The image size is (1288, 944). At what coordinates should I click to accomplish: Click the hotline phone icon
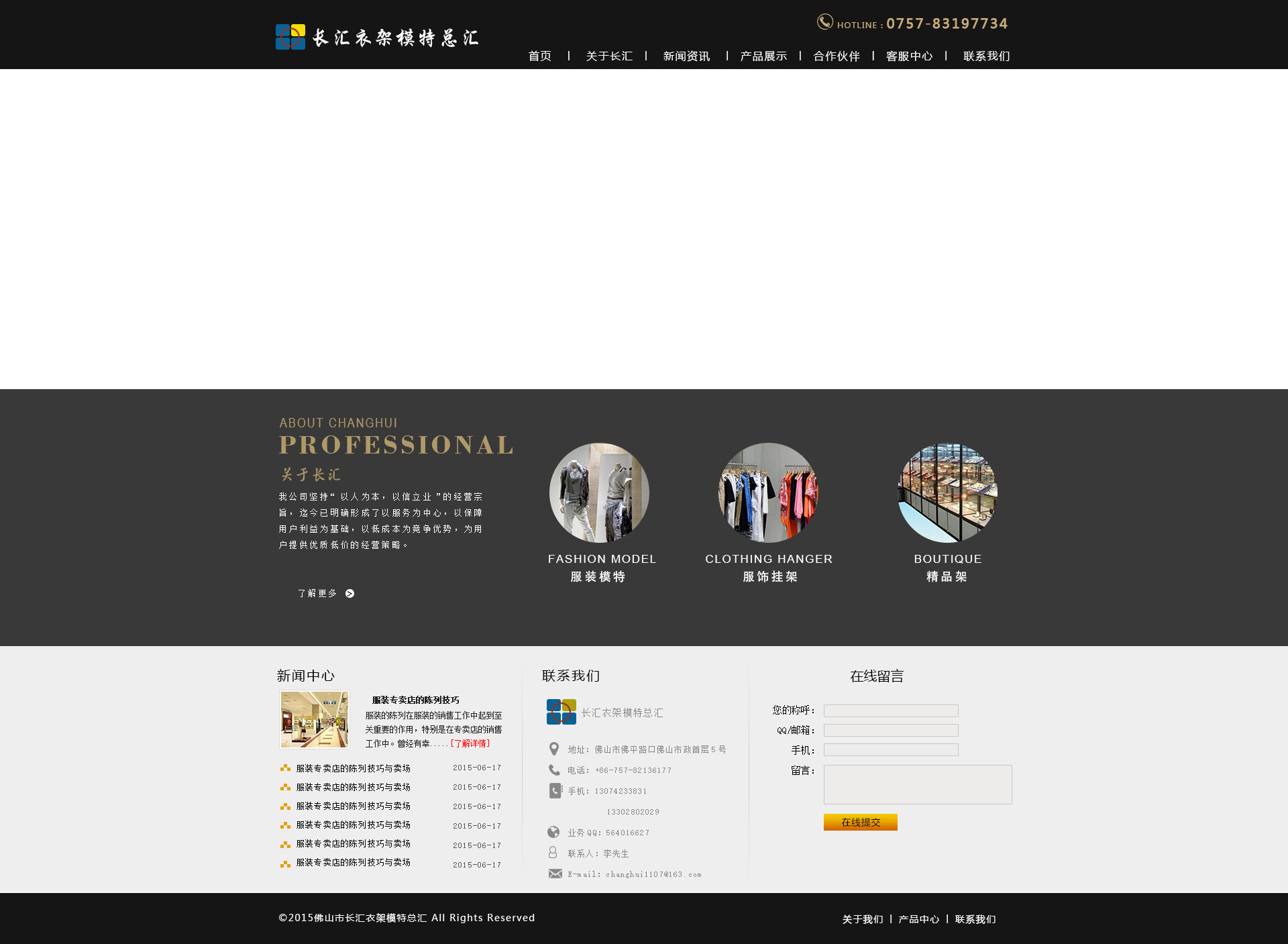(824, 22)
